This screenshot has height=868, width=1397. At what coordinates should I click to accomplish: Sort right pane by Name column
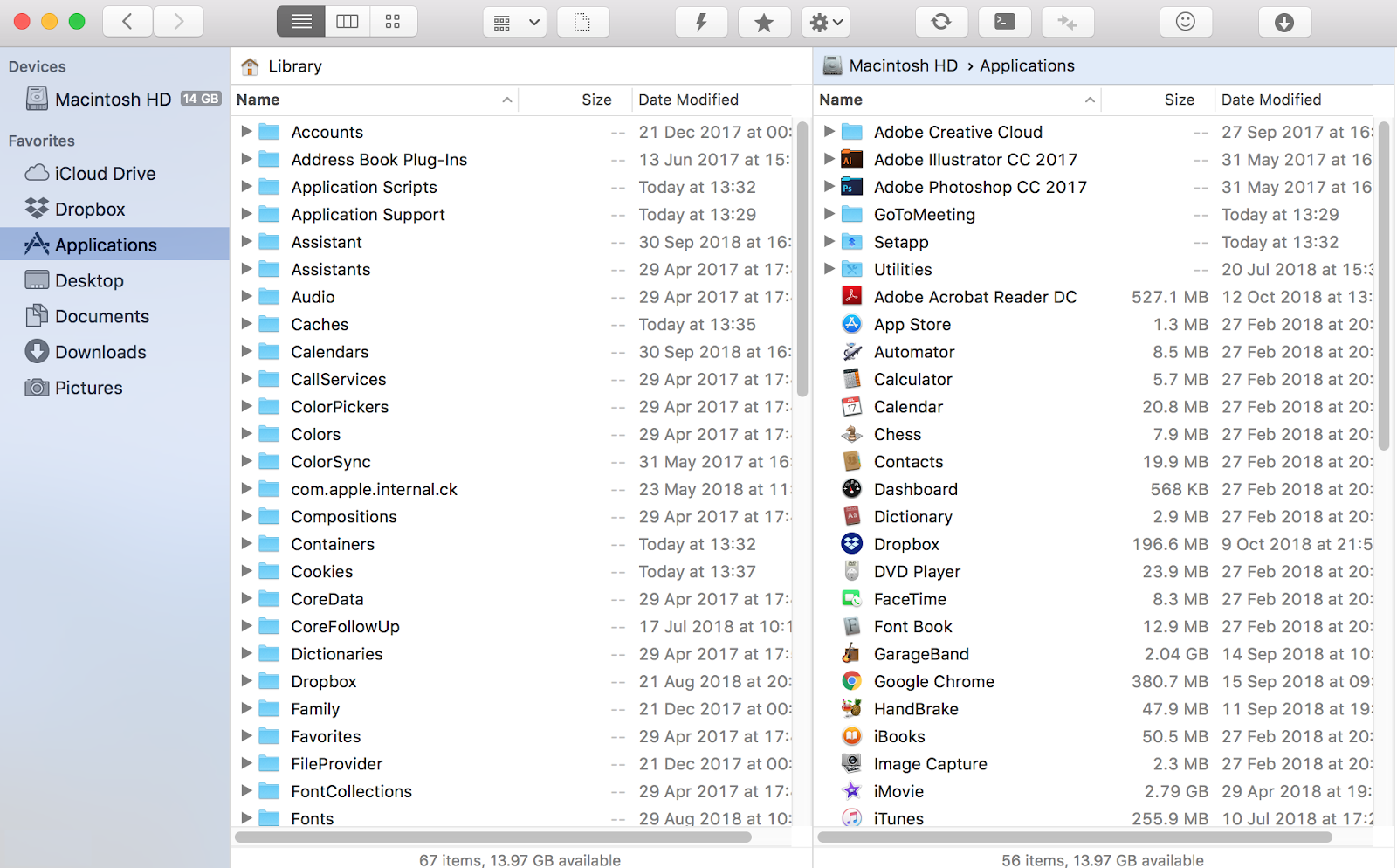pyautogui.click(x=958, y=100)
